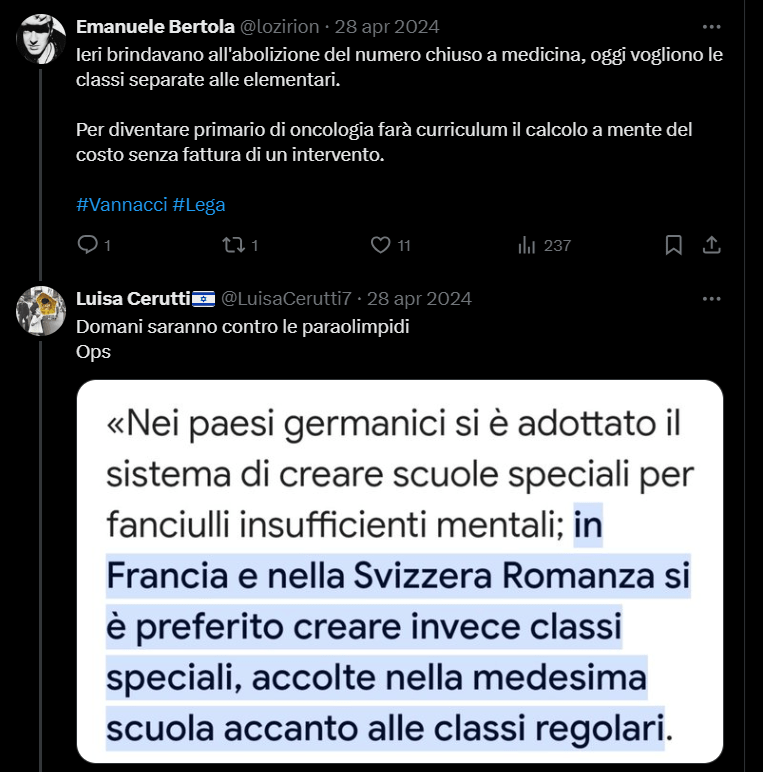Open the 28 apr 2024 timestamp on Cerutti's reply

[421, 299]
